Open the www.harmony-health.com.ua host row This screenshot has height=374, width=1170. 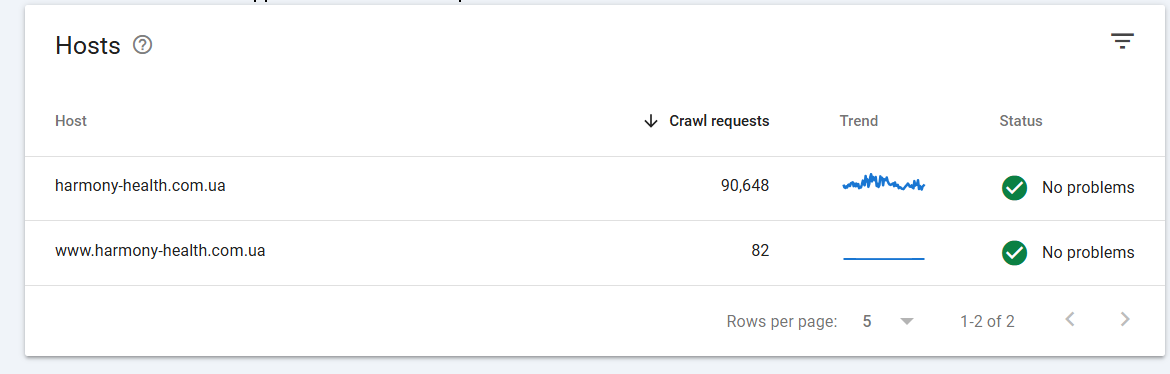point(595,253)
